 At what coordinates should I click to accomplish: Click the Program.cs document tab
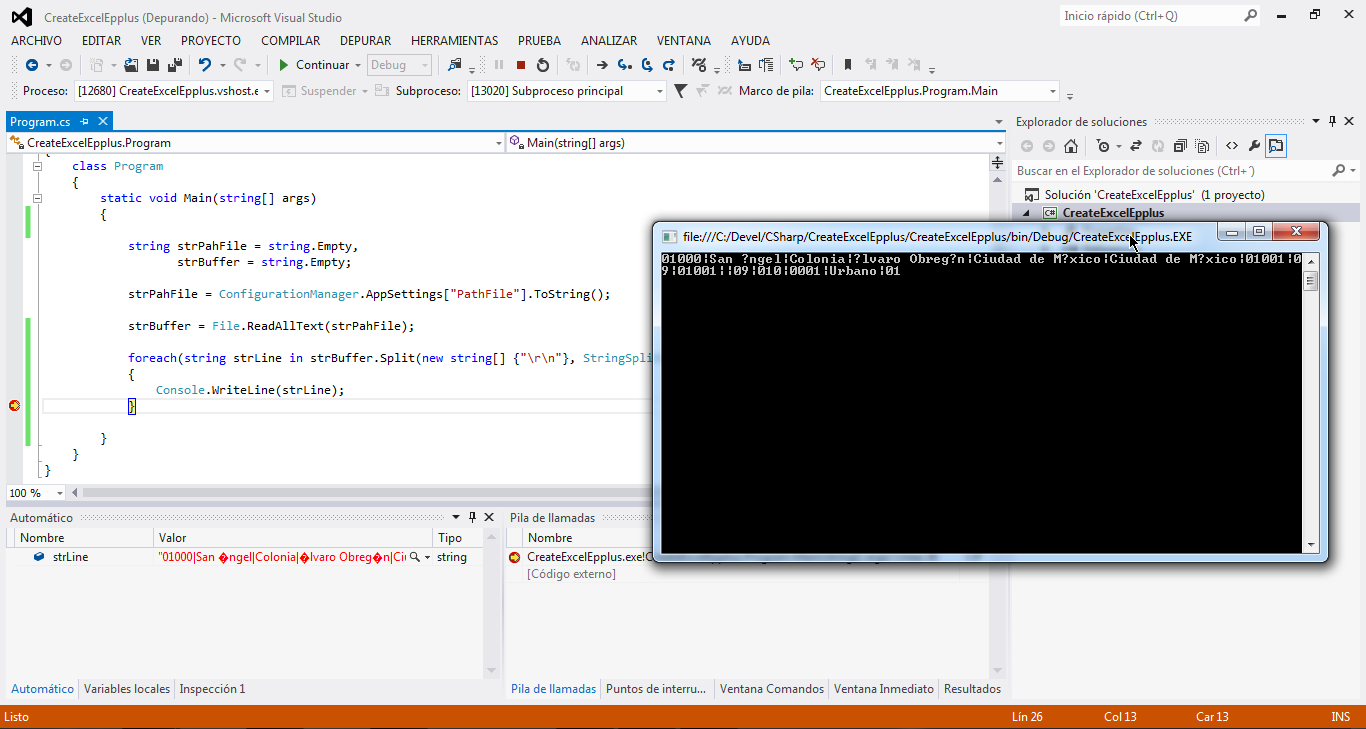pyautogui.click(x=40, y=121)
